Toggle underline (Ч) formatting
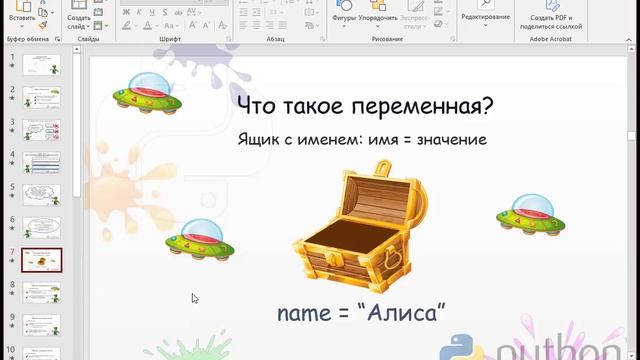The height and width of the screenshot is (360, 640). click(x=152, y=12)
